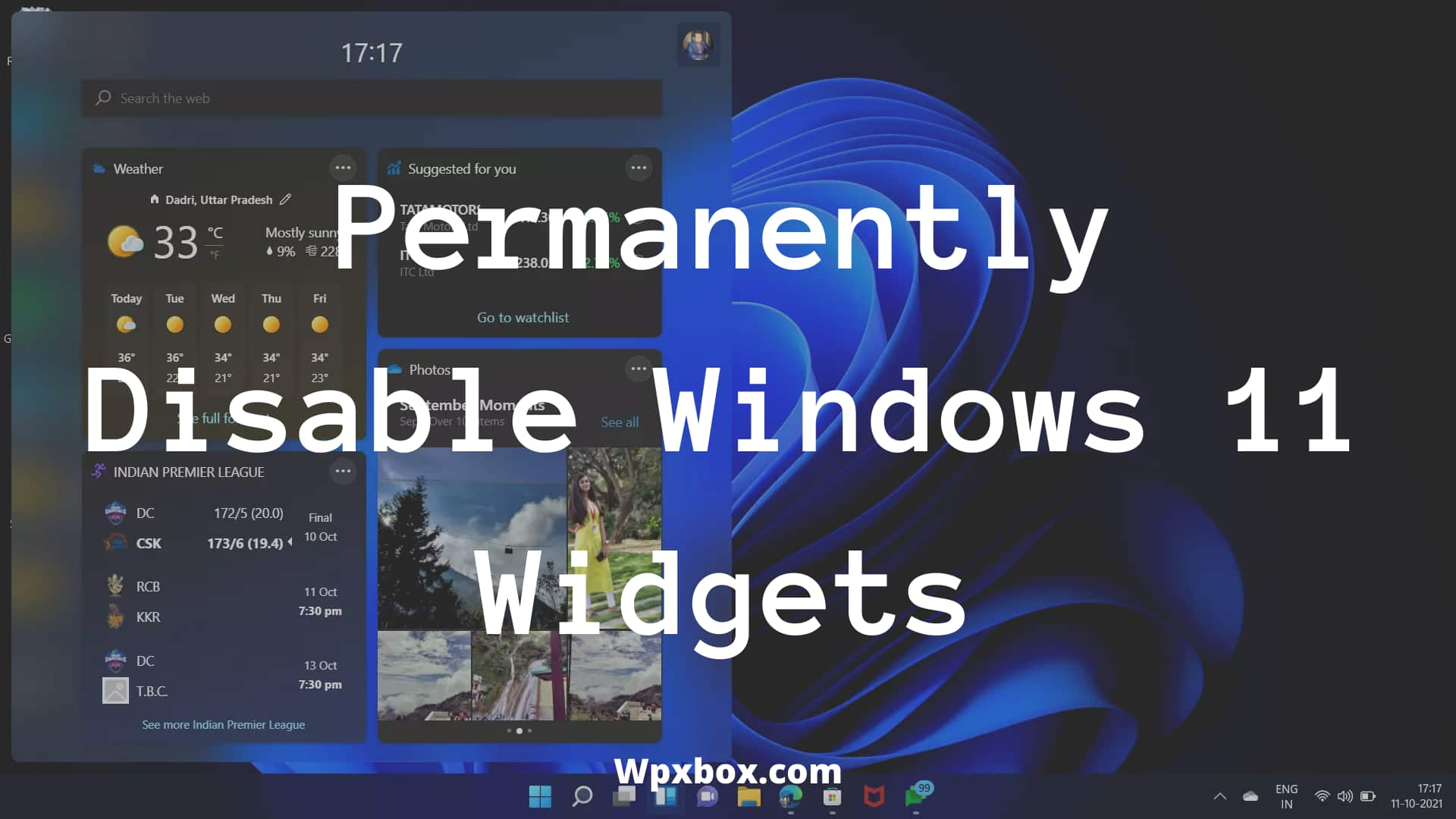The height and width of the screenshot is (819, 1456).
Task: Expand the Suggested for you overflow menu
Action: [x=639, y=168]
